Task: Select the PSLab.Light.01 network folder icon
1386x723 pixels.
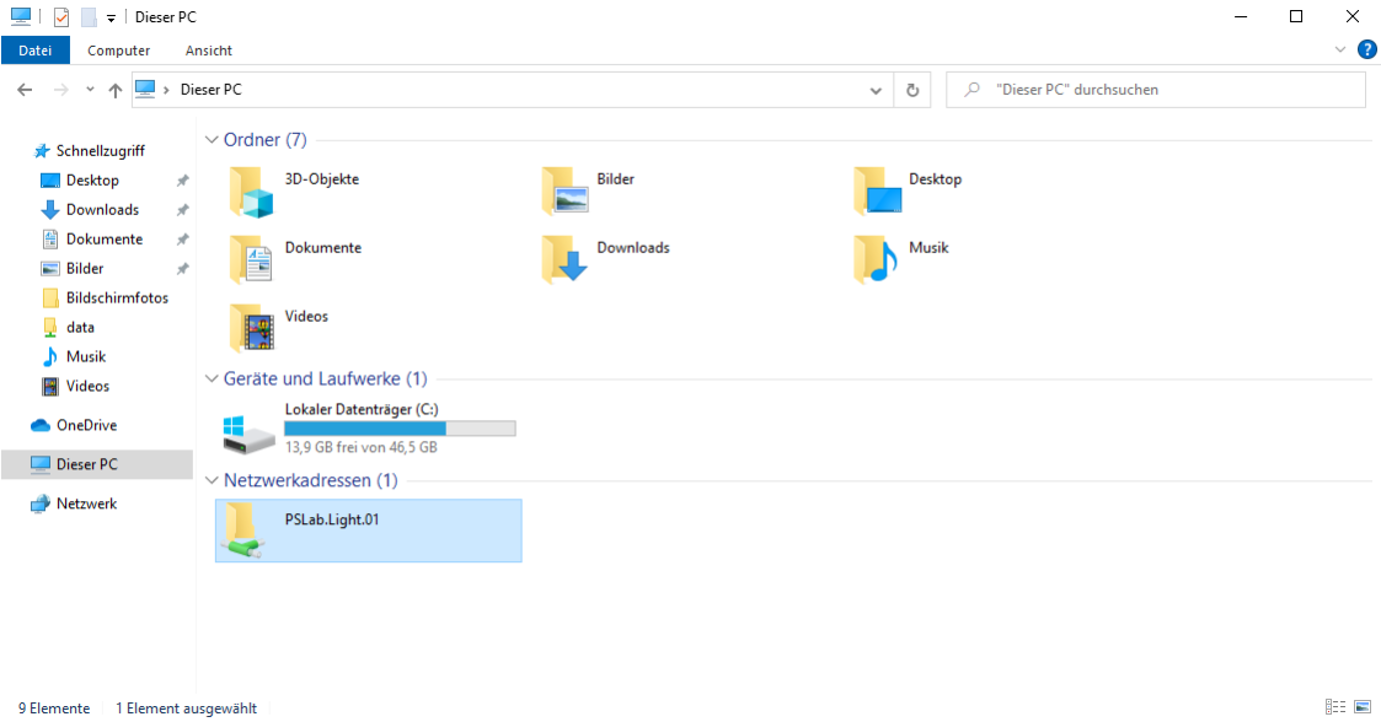Action: pos(245,530)
